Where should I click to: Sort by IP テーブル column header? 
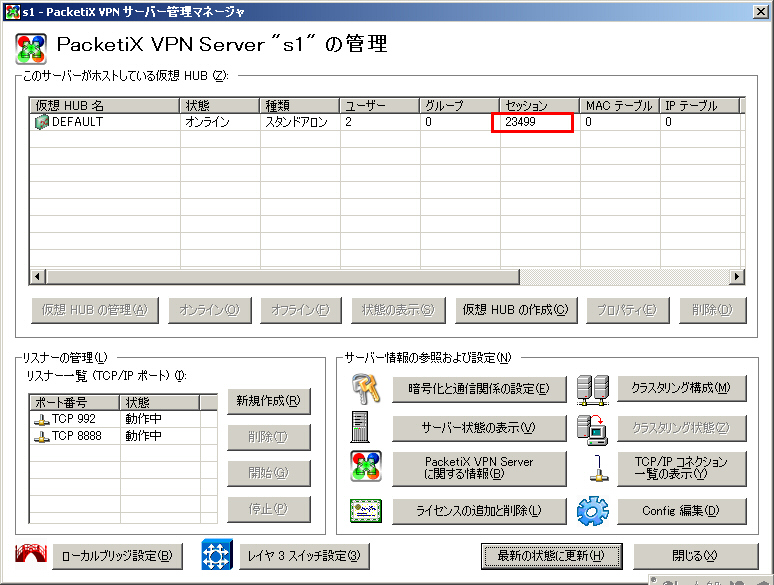(699, 105)
